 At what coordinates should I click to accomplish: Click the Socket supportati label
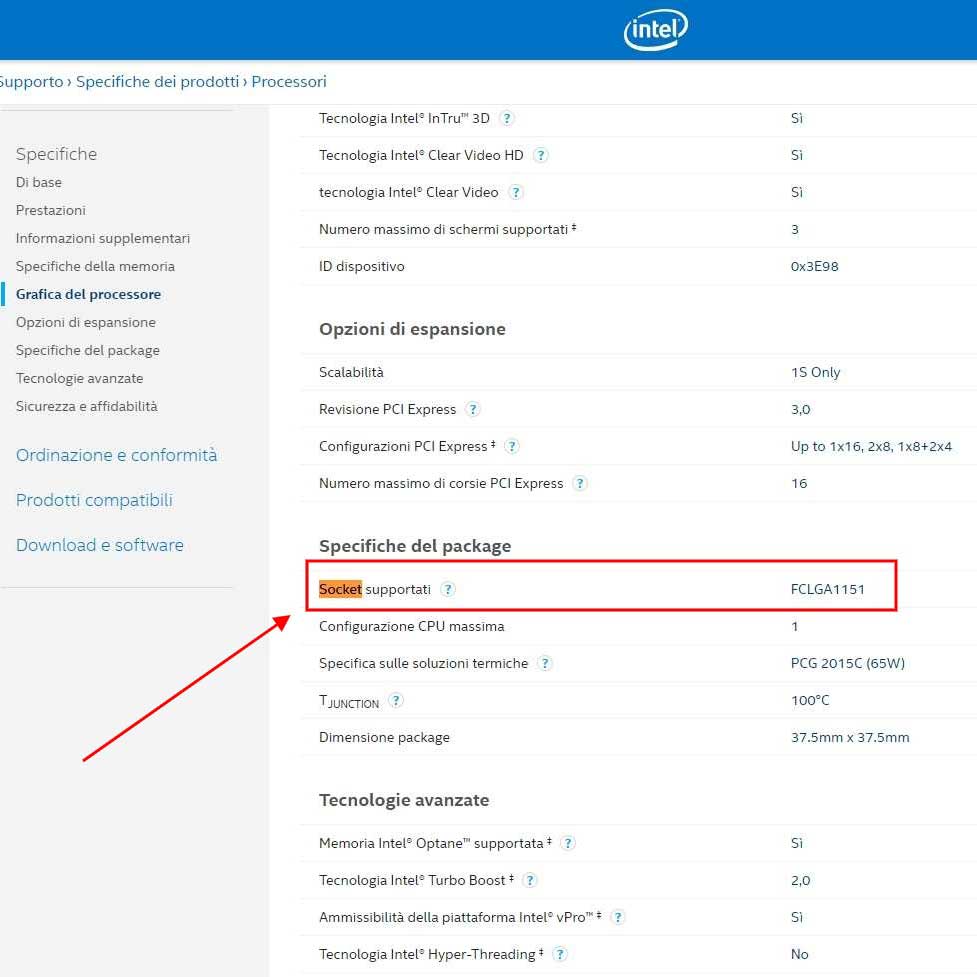[374, 589]
